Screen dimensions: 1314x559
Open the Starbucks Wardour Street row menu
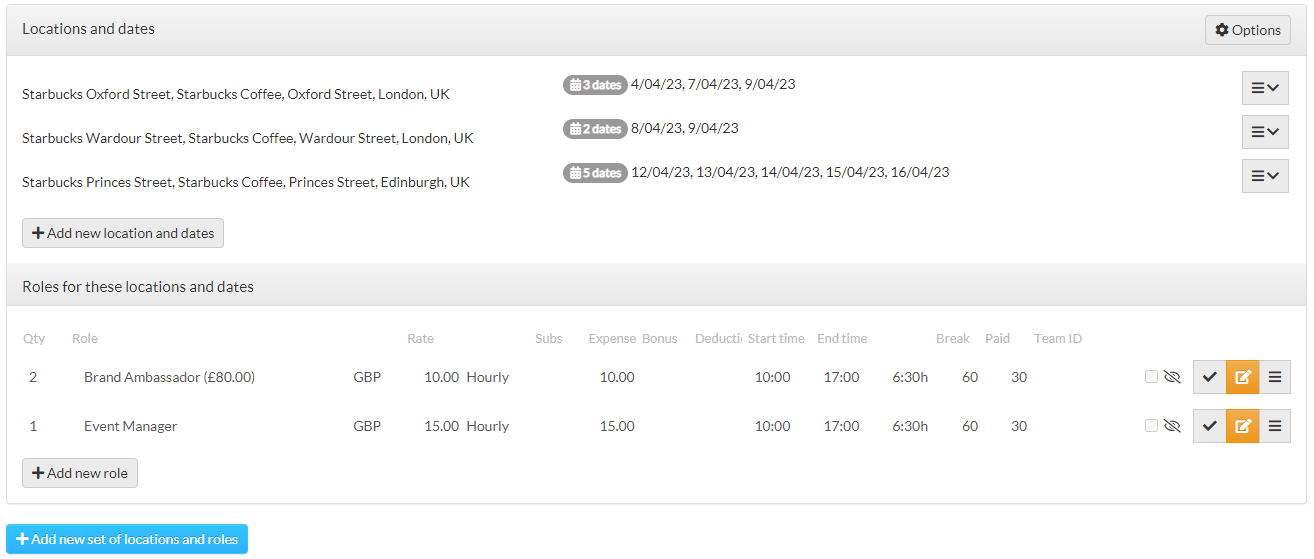coord(1265,132)
